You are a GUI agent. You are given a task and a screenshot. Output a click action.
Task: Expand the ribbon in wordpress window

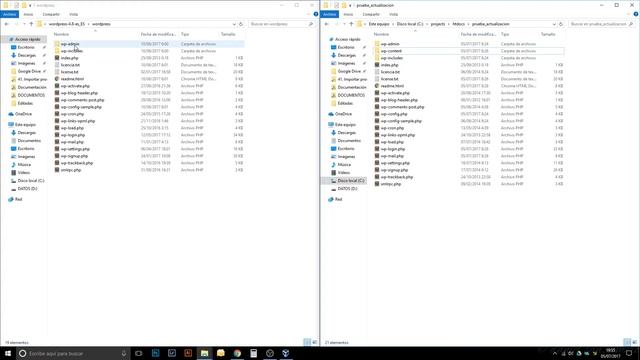[309, 14]
